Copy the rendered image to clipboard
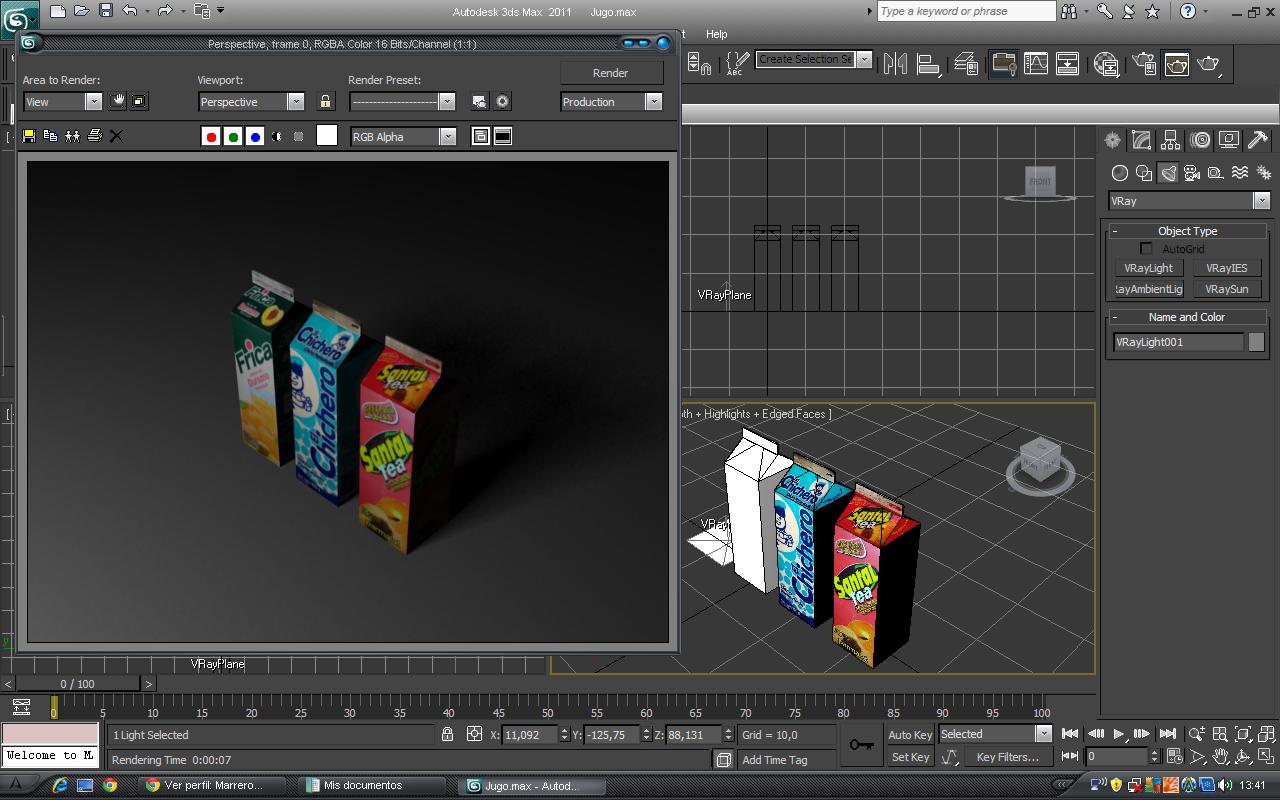The width and height of the screenshot is (1280, 800). [50, 136]
